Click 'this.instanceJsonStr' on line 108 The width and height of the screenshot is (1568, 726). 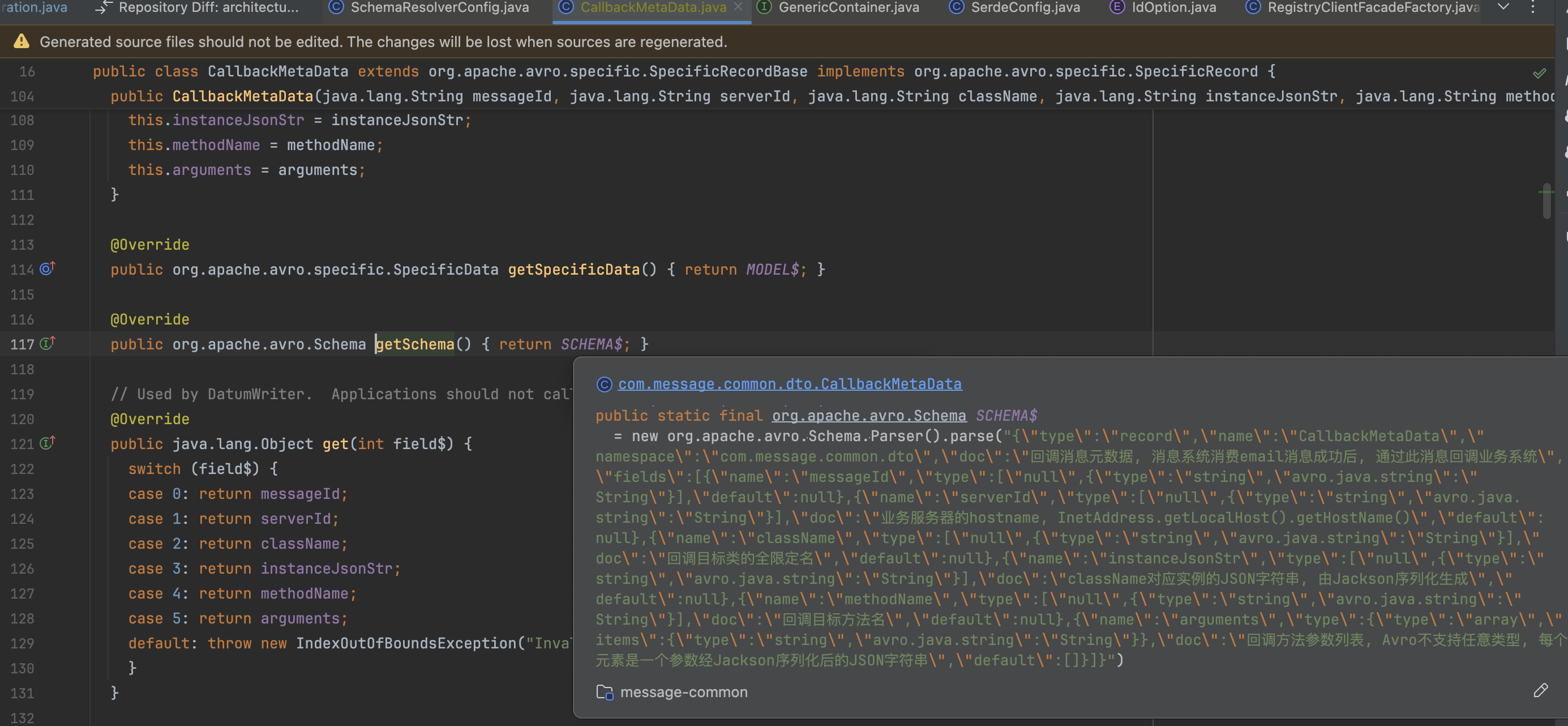pyautogui.click(x=216, y=120)
